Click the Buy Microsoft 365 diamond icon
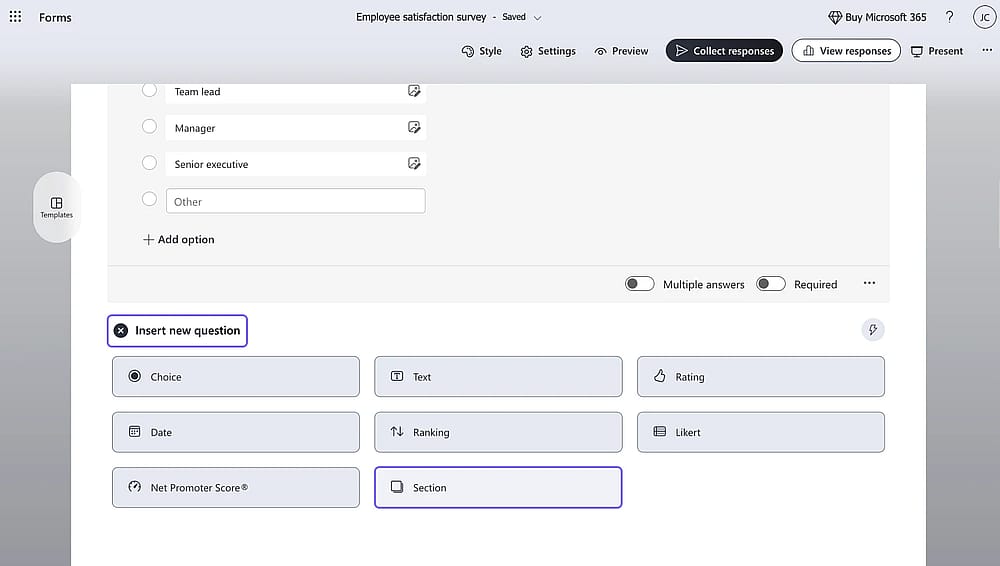This screenshot has width=1000, height=566. point(834,17)
